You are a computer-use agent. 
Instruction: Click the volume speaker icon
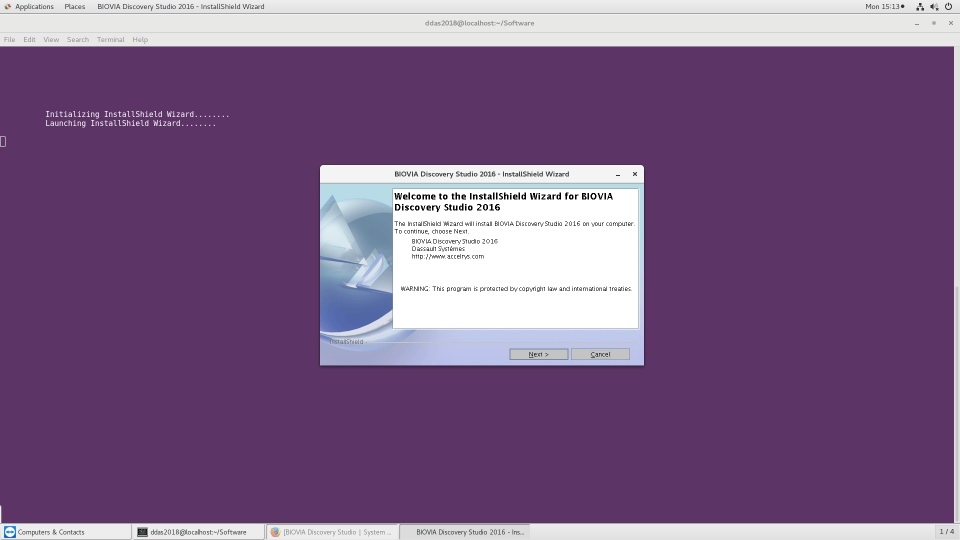pos(934,7)
